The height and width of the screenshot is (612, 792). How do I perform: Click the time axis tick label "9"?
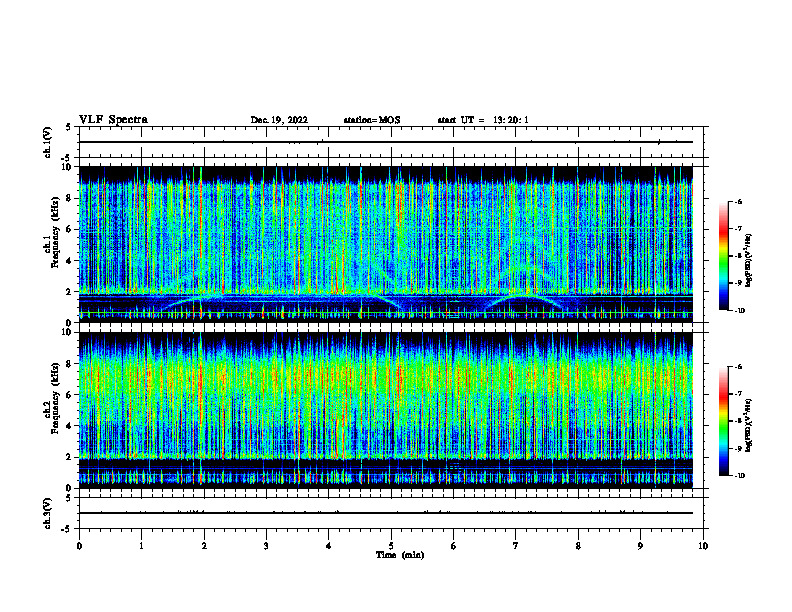(640, 546)
